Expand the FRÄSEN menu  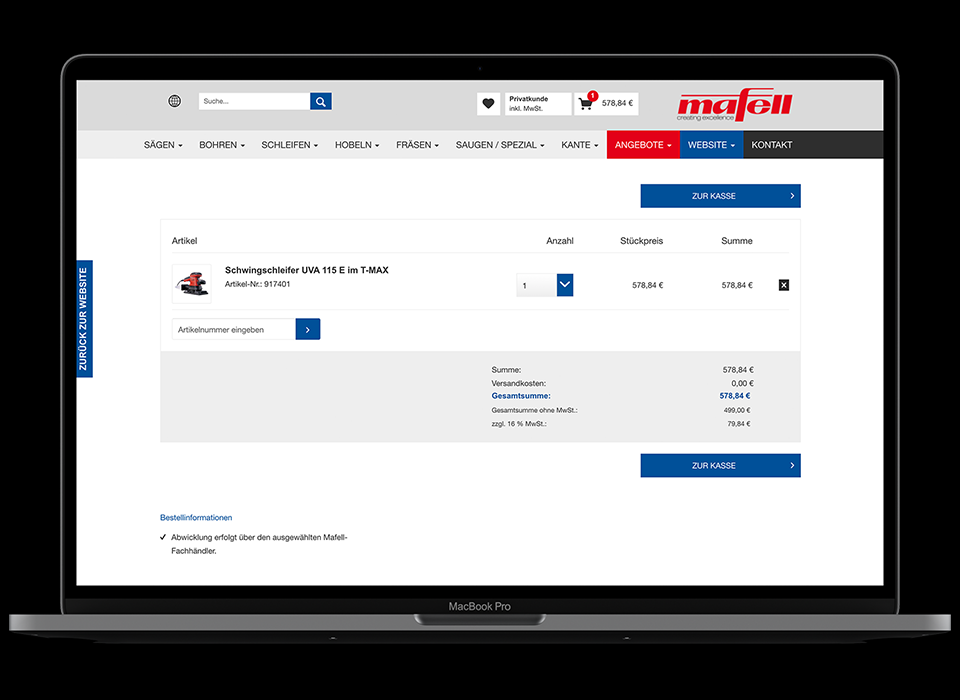[x=418, y=145]
